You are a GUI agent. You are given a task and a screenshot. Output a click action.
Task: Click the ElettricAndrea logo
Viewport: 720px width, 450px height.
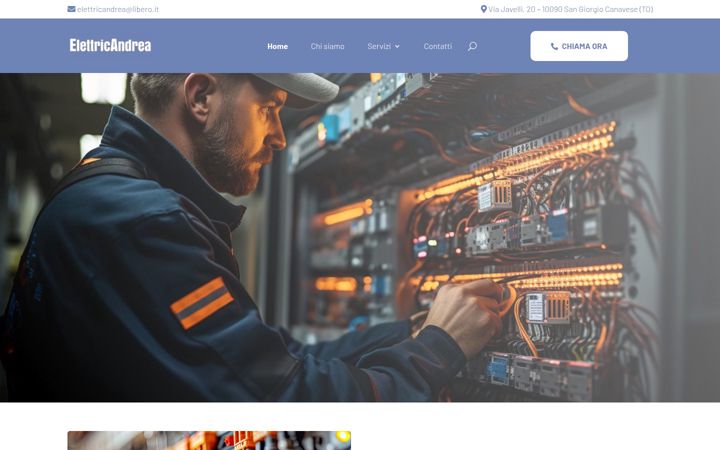(x=110, y=45)
